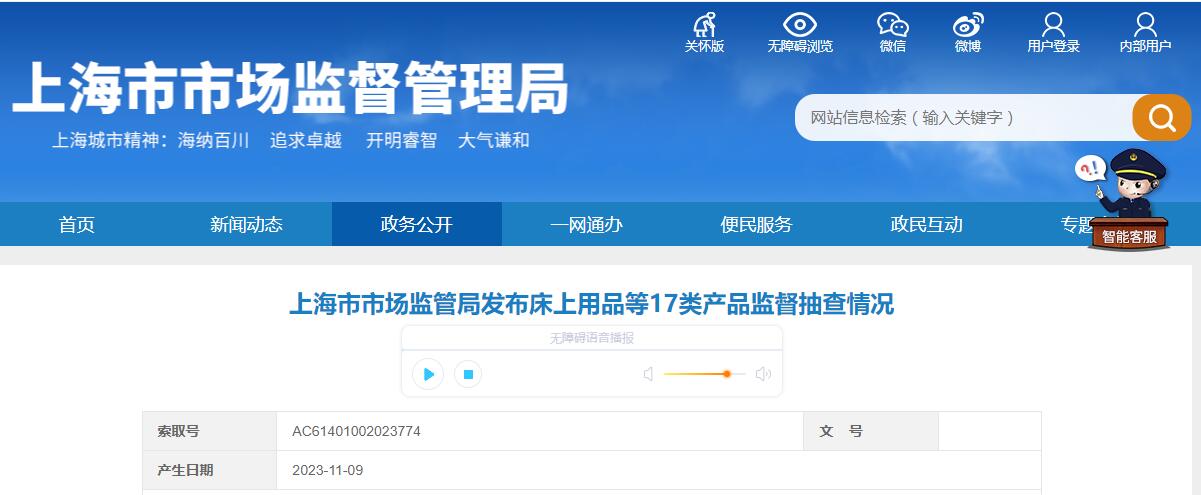The height and width of the screenshot is (495, 1201).
Task: Mute audio via the left speaker icon
Action: click(x=648, y=374)
